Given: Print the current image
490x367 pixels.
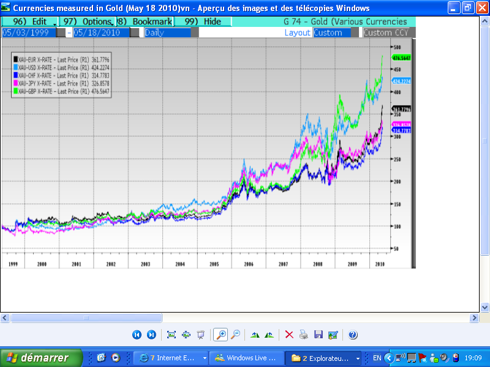Looking at the screenshot, I should click(x=303, y=335).
